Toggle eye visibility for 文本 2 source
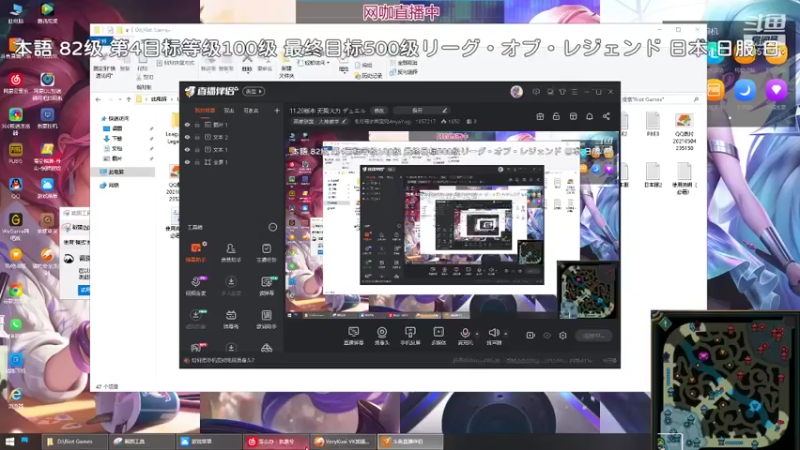Image resolution: width=800 pixels, height=450 pixels. tap(187, 137)
